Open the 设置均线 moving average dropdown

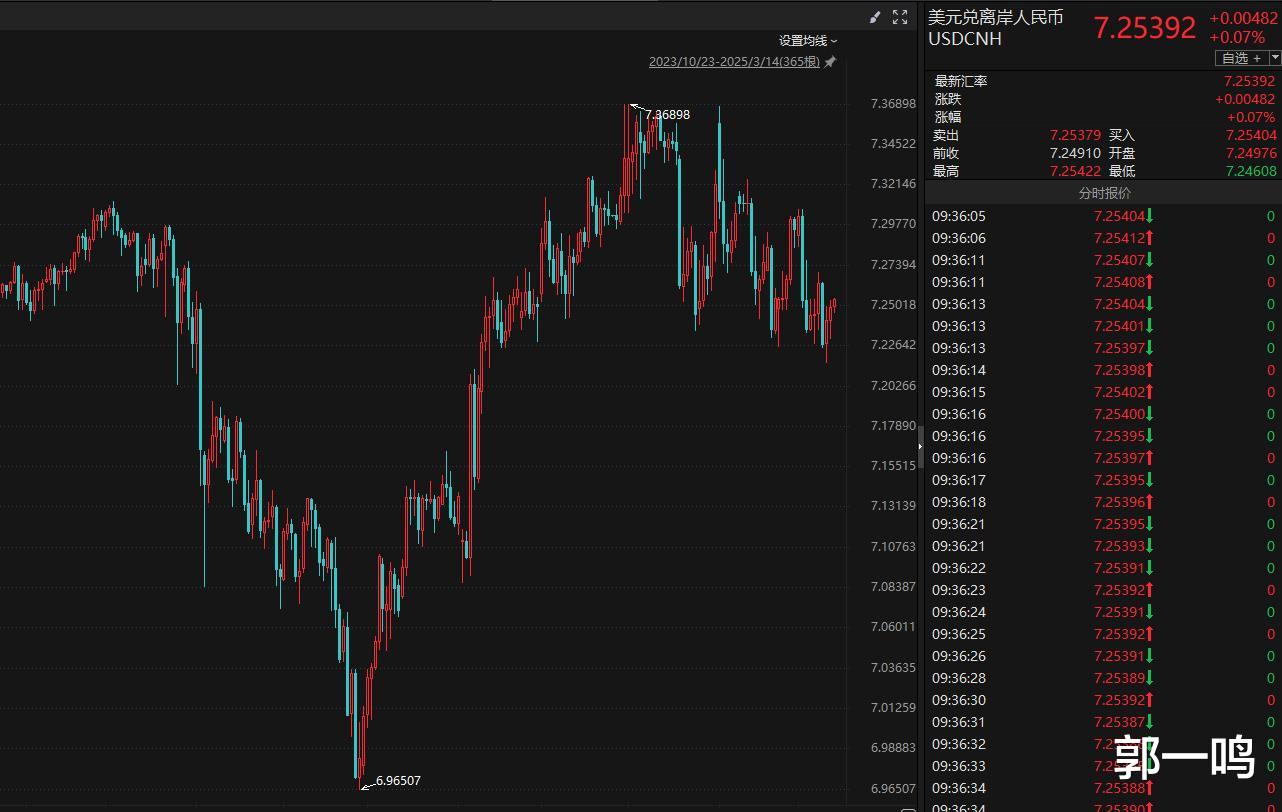tap(808, 41)
